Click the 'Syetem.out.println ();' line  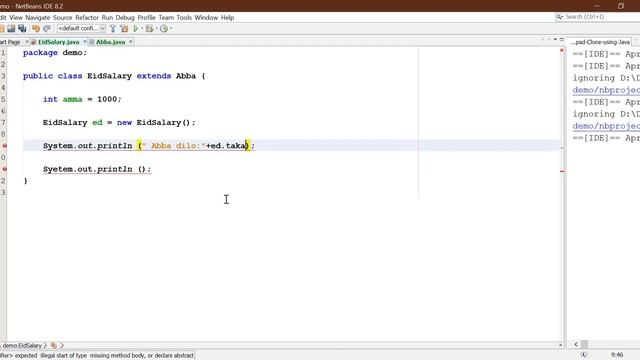pyautogui.click(x=97, y=169)
